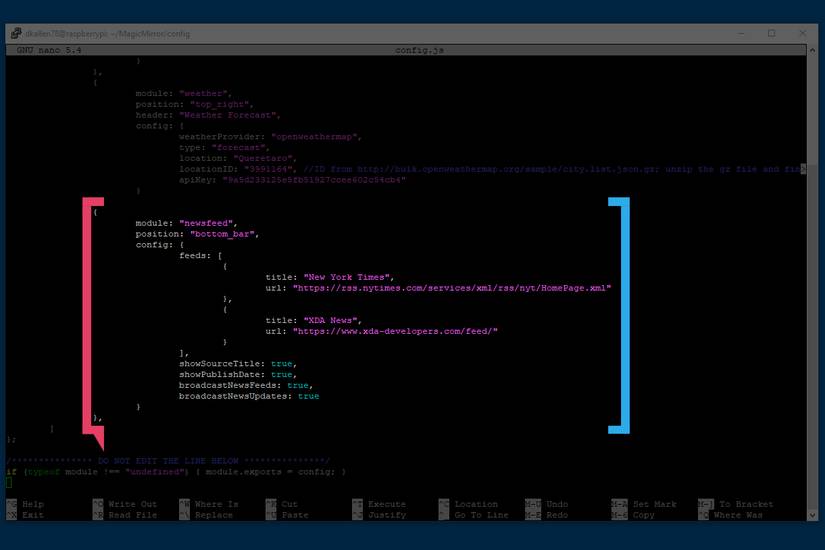Minimize the PuTTY terminal window
This screenshot has width=825, height=550.
pyautogui.click(x=741, y=33)
